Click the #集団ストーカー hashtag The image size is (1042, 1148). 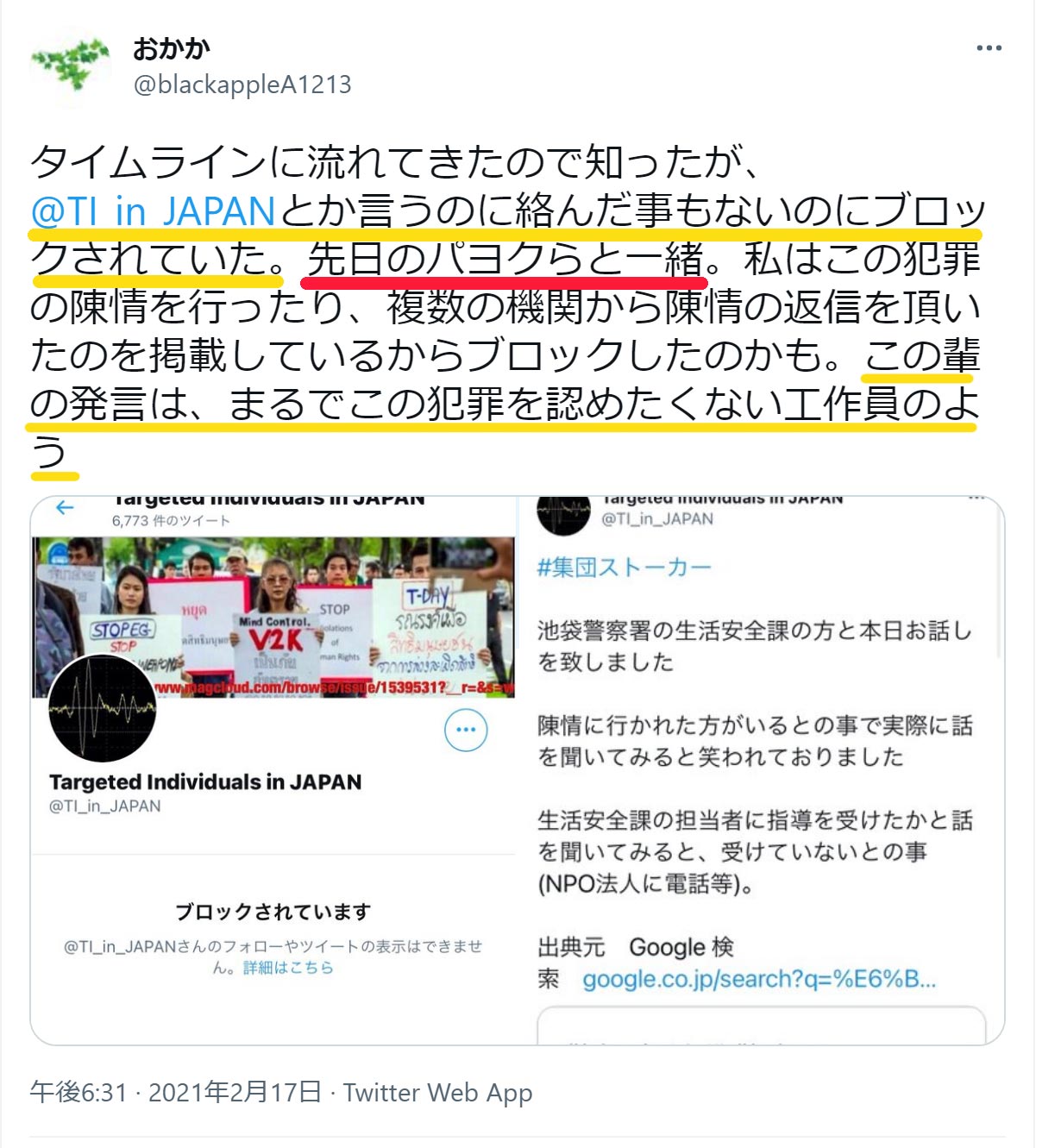point(625,567)
